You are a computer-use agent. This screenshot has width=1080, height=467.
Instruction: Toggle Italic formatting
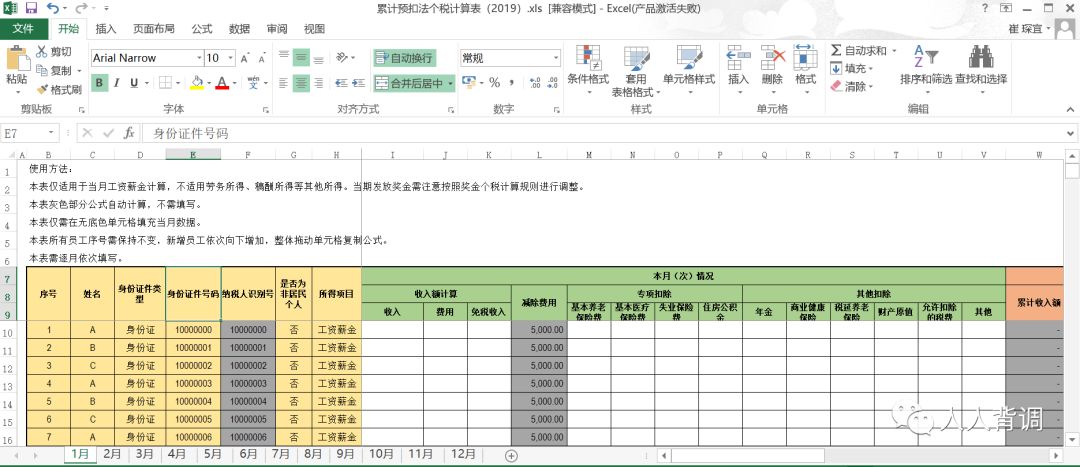tap(116, 83)
